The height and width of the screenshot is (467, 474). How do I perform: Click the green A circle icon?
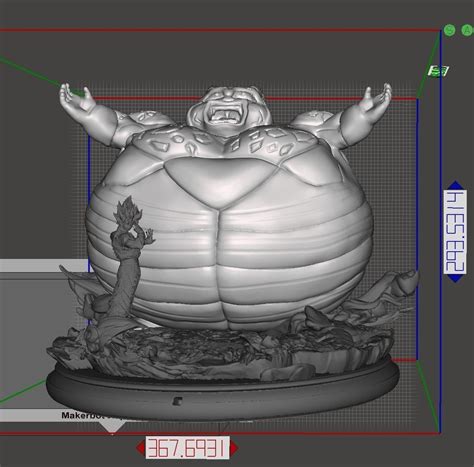point(467,30)
